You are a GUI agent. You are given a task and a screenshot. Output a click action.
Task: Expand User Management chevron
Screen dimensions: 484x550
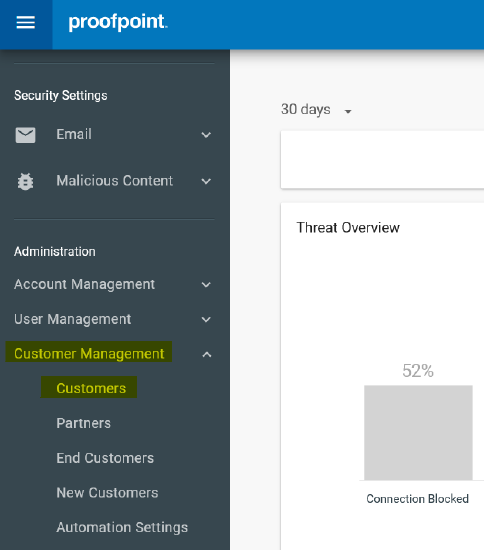(206, 320)
